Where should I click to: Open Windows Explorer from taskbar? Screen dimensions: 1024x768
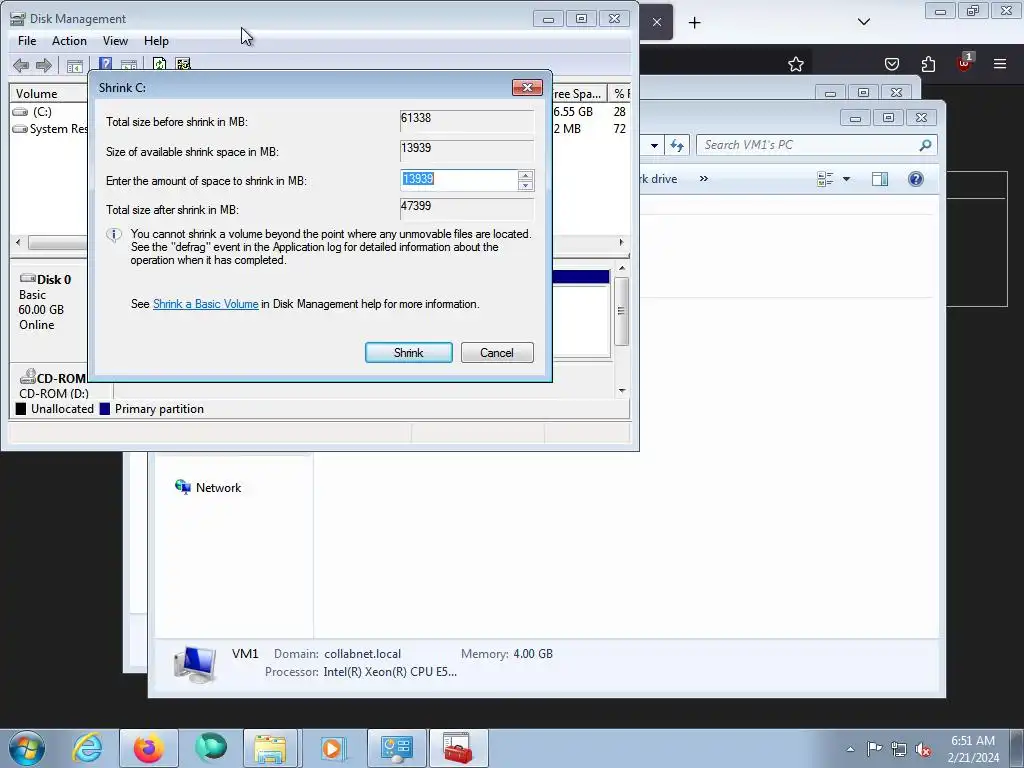tap(270, 748)
